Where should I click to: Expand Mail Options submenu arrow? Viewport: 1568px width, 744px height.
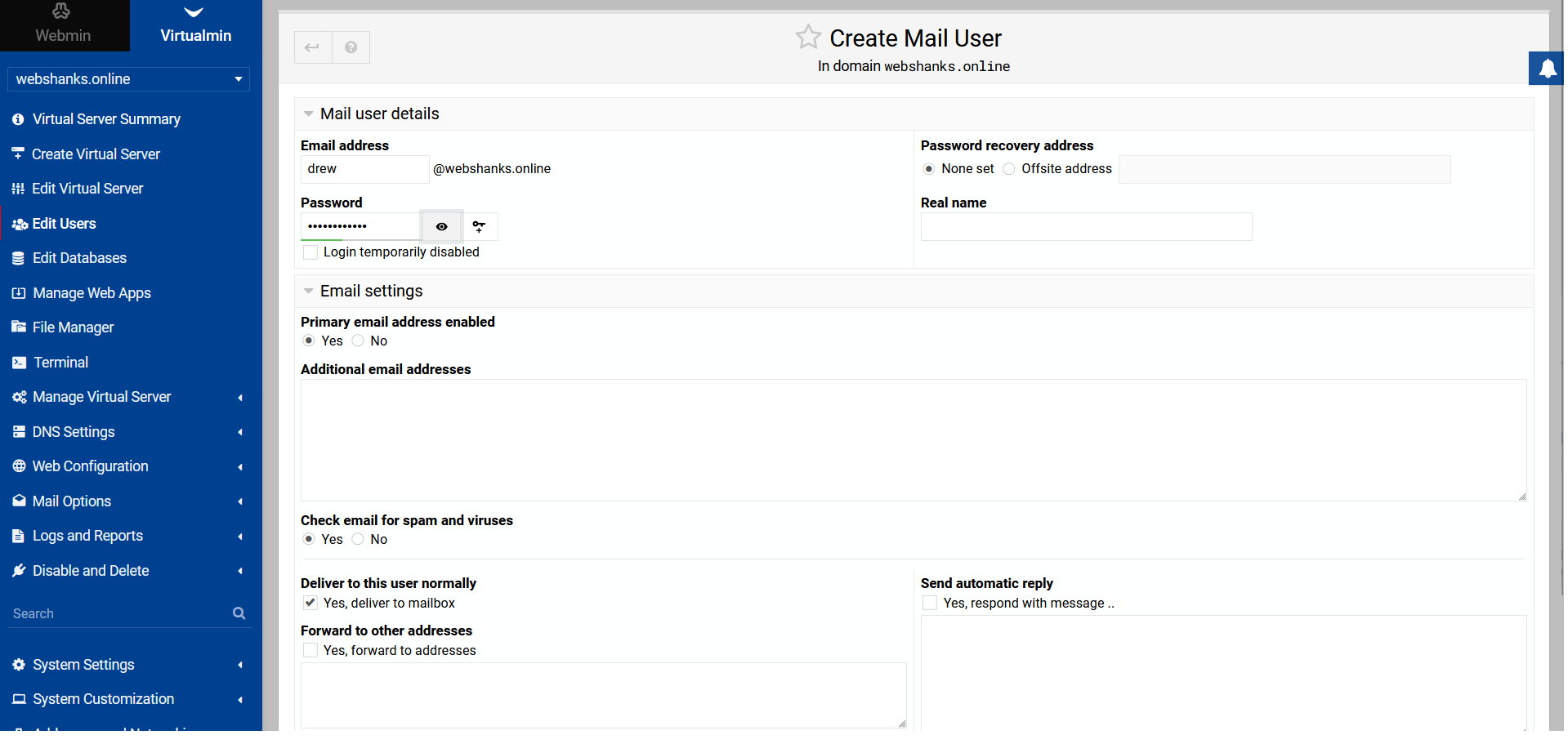coord(240,501)
